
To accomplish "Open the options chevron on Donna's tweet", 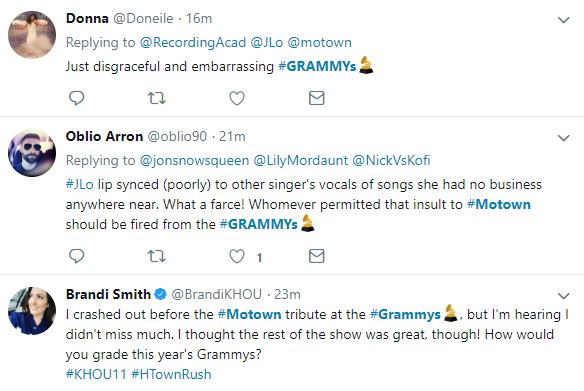I will (564, 20).
